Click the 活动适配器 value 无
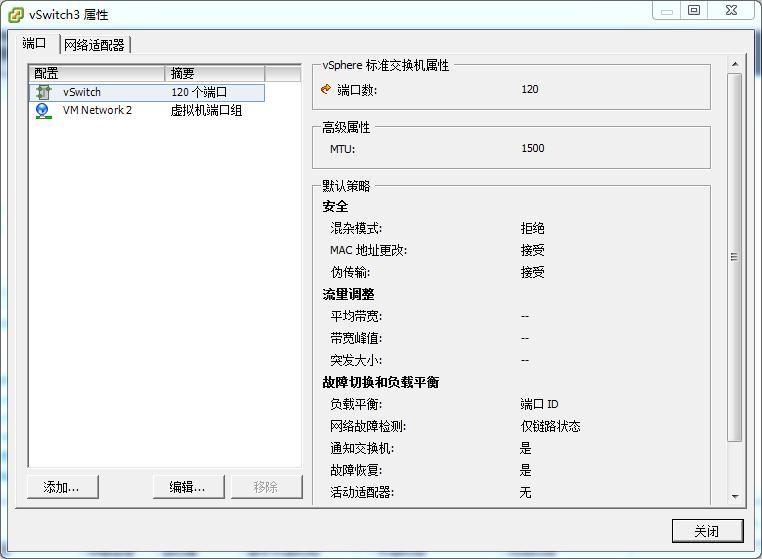This screenshot has width=762, height=559. pyautogui.click(x=526, y=493)
